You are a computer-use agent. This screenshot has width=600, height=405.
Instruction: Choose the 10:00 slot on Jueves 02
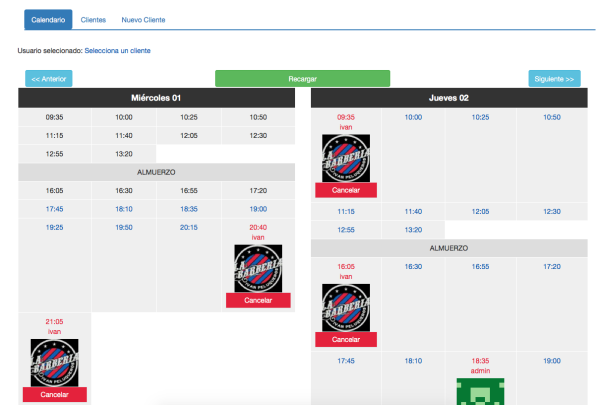tap(413, 117)
